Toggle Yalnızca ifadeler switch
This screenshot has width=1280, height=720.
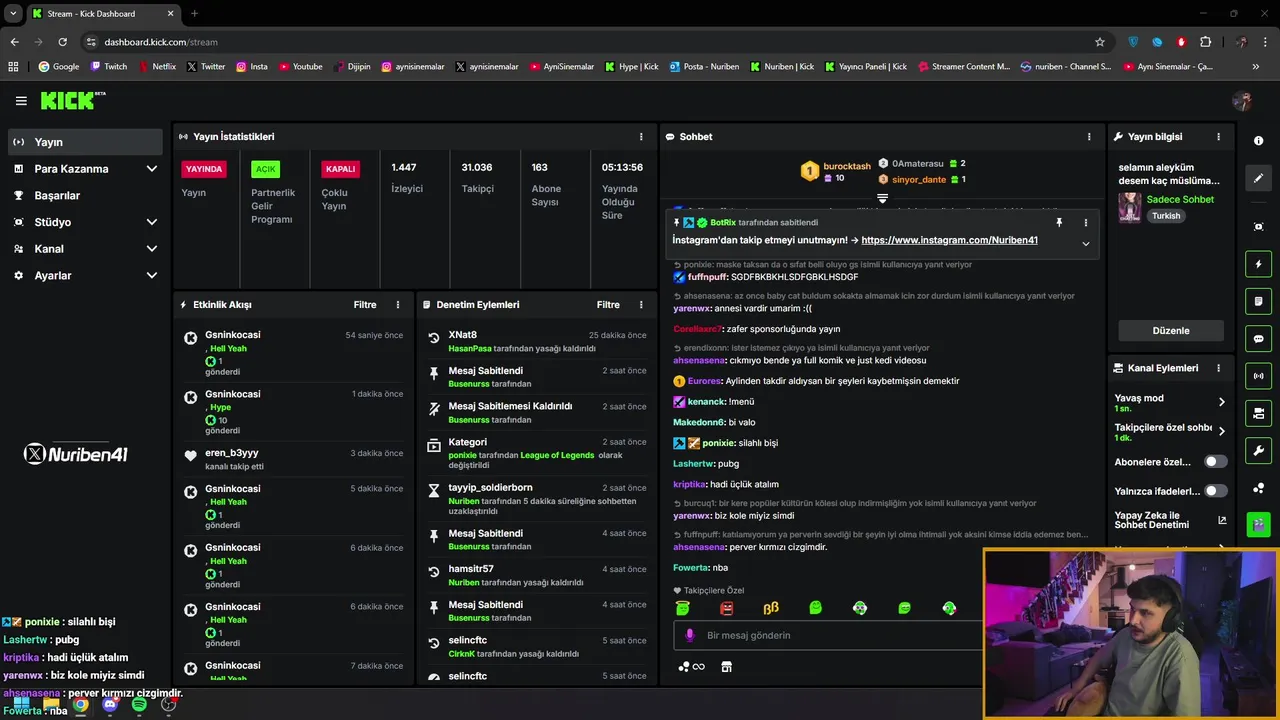click(1215, 491)
